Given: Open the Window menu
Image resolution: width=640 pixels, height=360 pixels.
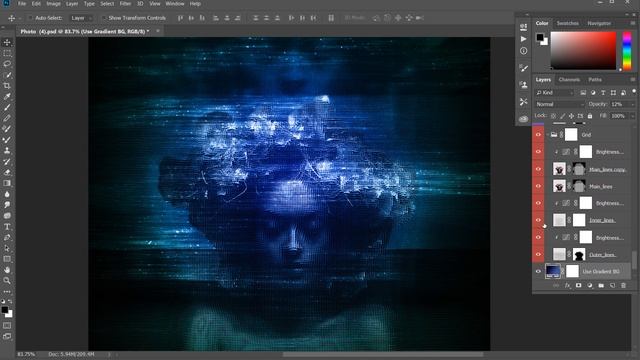Looking at the screenshot, I should (x=175, y=4).
